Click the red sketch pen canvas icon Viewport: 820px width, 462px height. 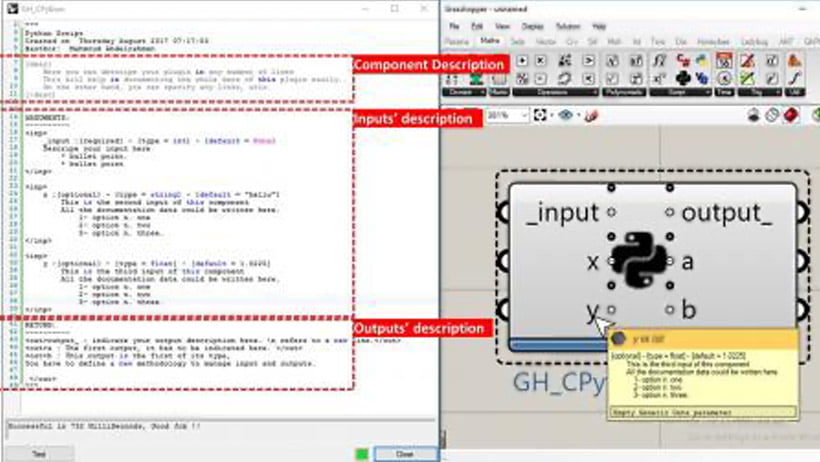coord(591,116)
